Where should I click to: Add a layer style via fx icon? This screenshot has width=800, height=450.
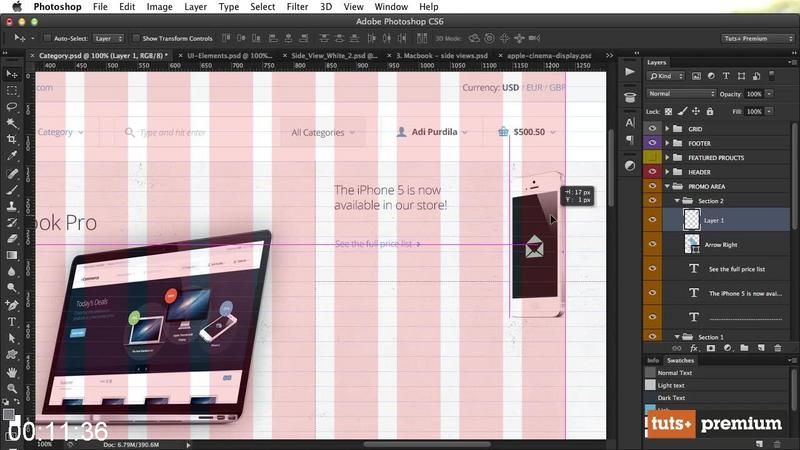(693, 348)
